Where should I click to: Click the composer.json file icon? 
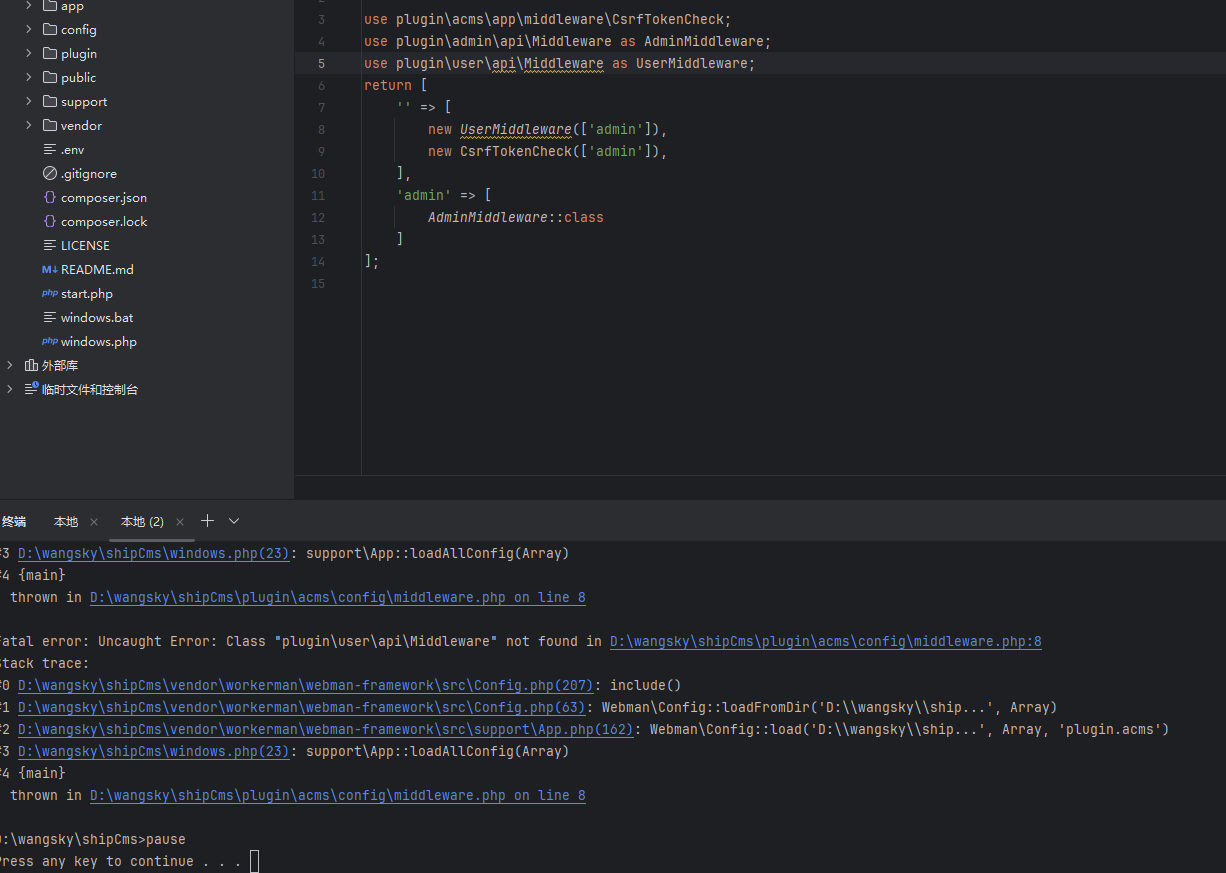pyautogui.click(x=50, y=198)
